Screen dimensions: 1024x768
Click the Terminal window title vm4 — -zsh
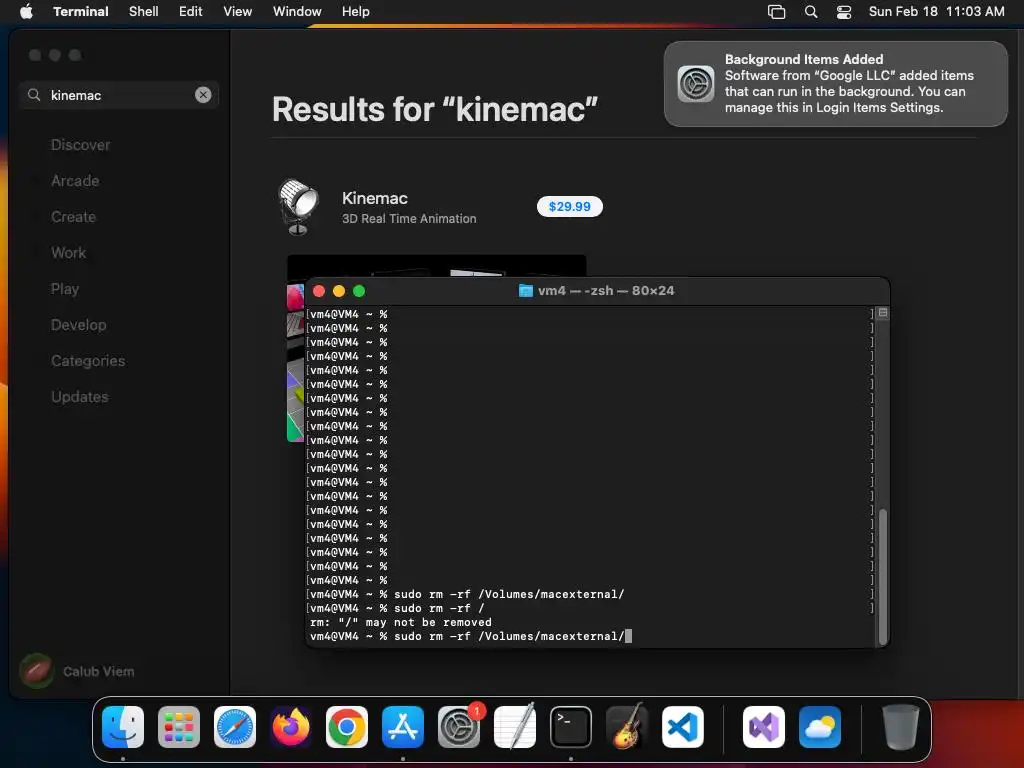click(x=606, y=291)
